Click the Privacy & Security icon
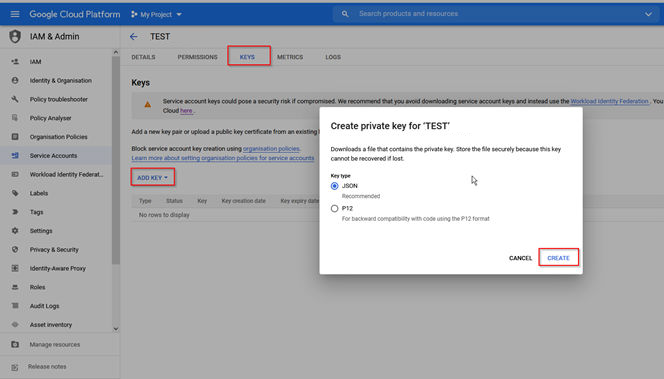 click(15, 249)
